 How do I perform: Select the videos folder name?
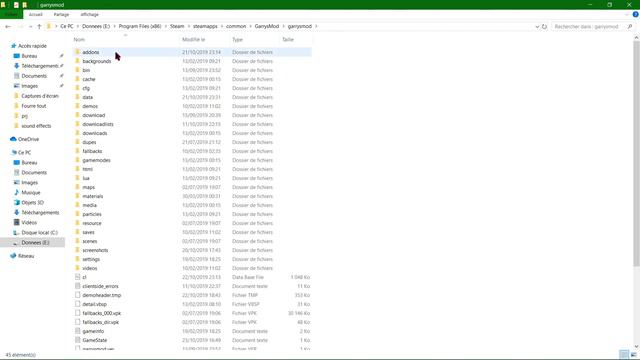click(90, 268)
